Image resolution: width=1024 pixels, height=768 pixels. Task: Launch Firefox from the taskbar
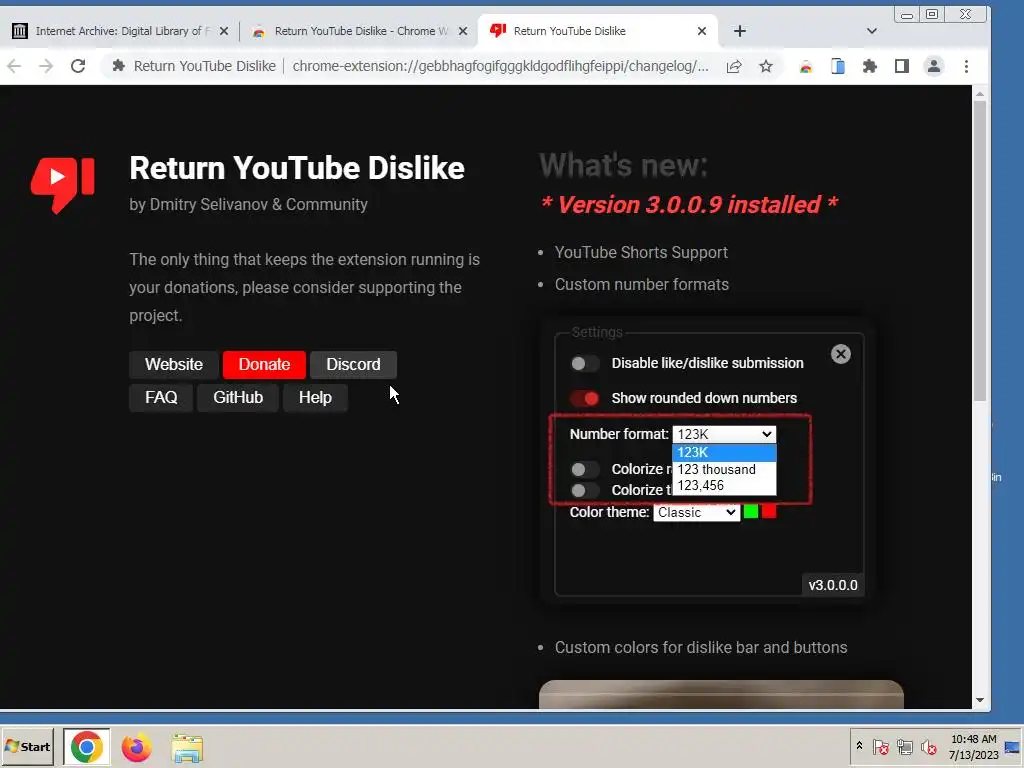136,747
